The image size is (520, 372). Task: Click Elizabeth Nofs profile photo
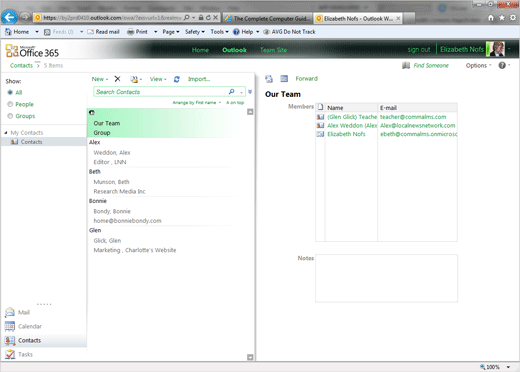495,49
